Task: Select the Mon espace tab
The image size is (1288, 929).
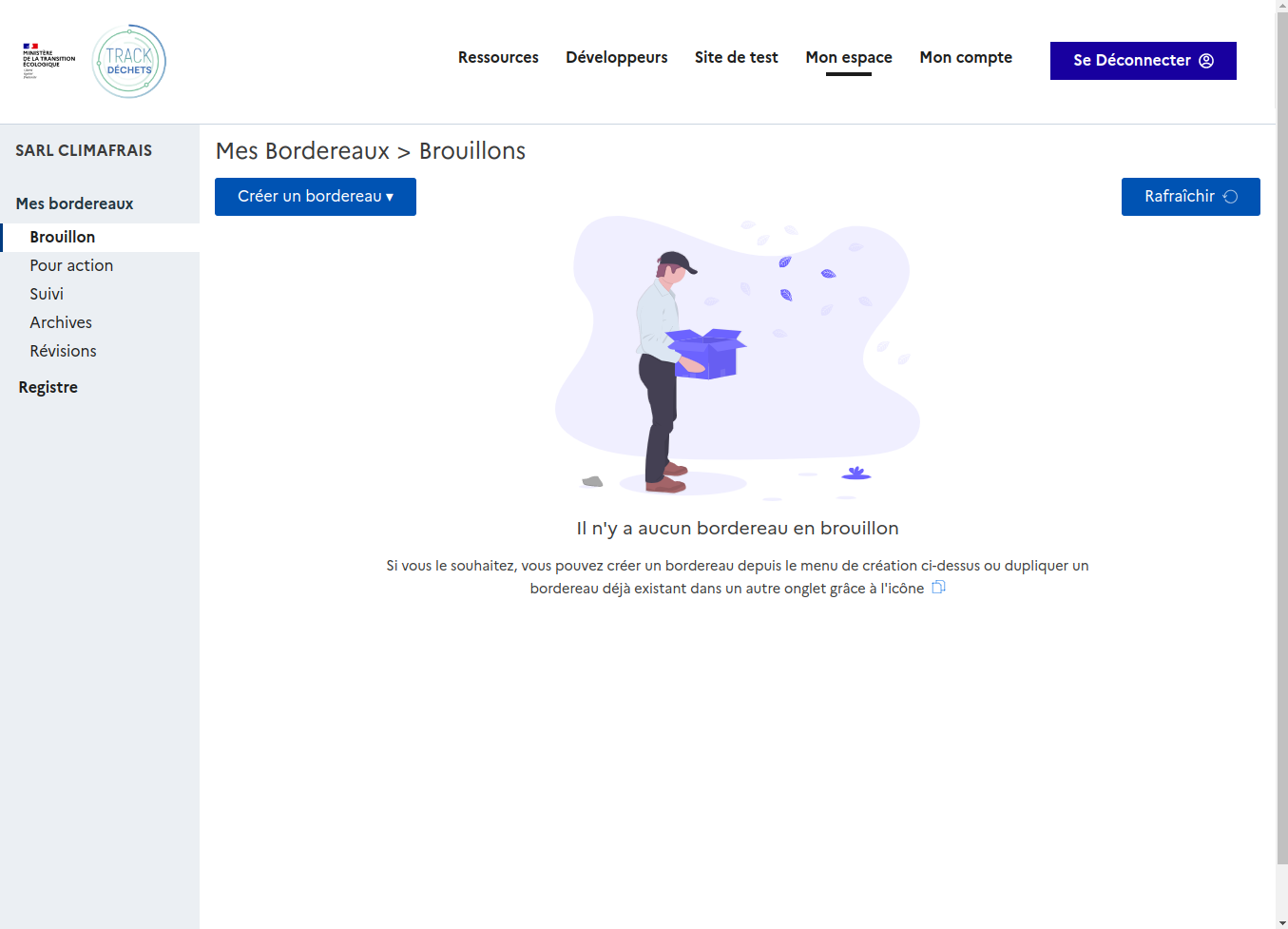Action: [x=848, y=58]
